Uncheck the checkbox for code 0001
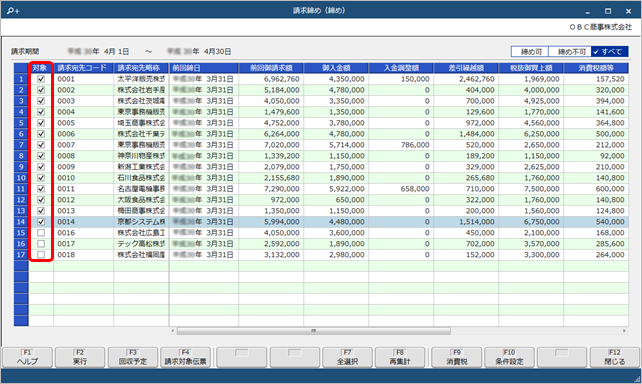The image size is (642, 384). coord(41,79)
